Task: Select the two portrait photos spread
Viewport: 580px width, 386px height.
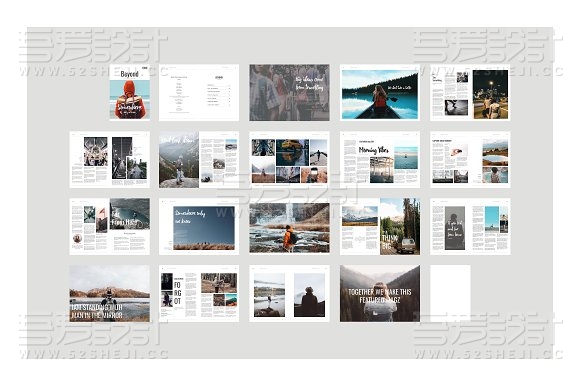Action: click(x=289, y=293)
